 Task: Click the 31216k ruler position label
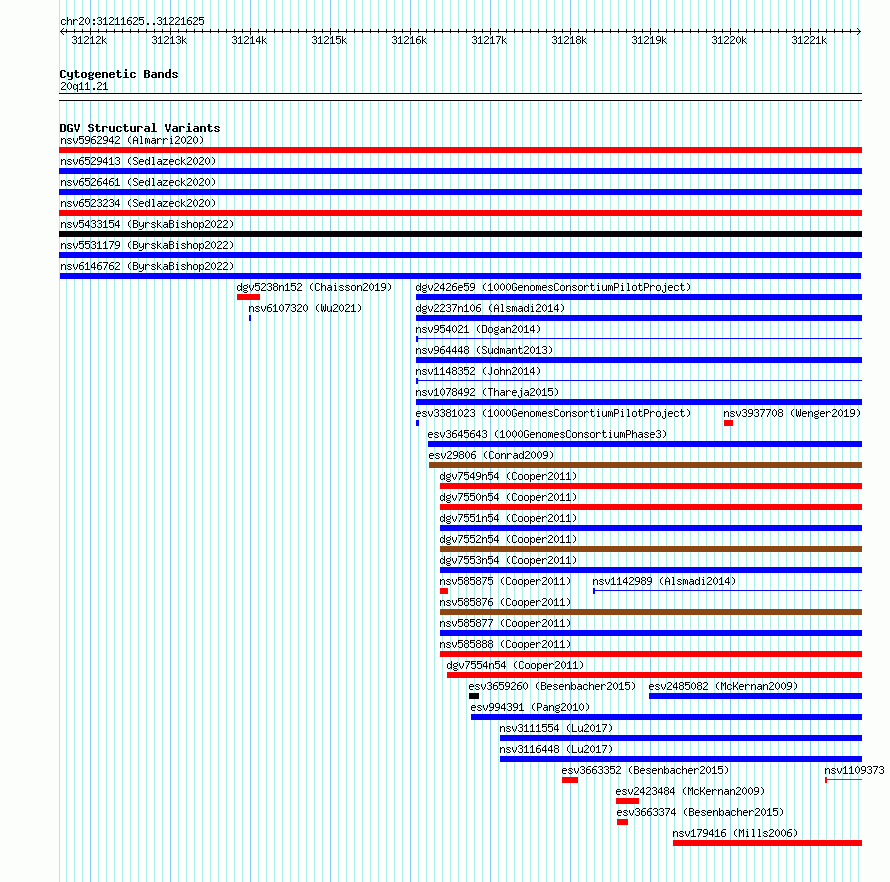(409, 41)
